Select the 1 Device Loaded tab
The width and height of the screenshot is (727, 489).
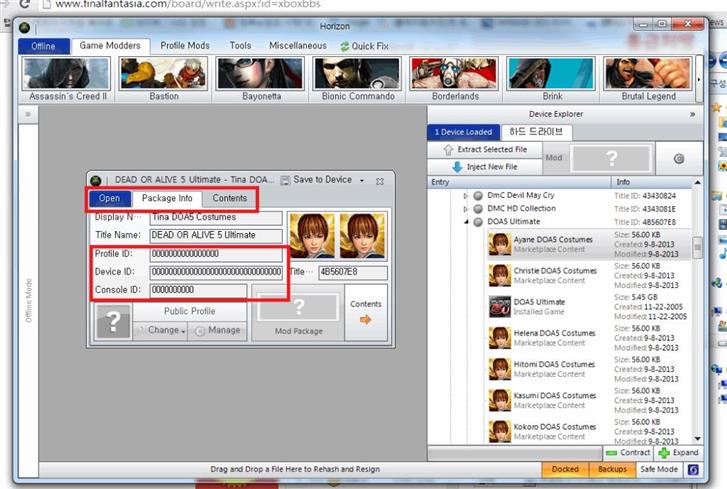(x=463, y=132)
